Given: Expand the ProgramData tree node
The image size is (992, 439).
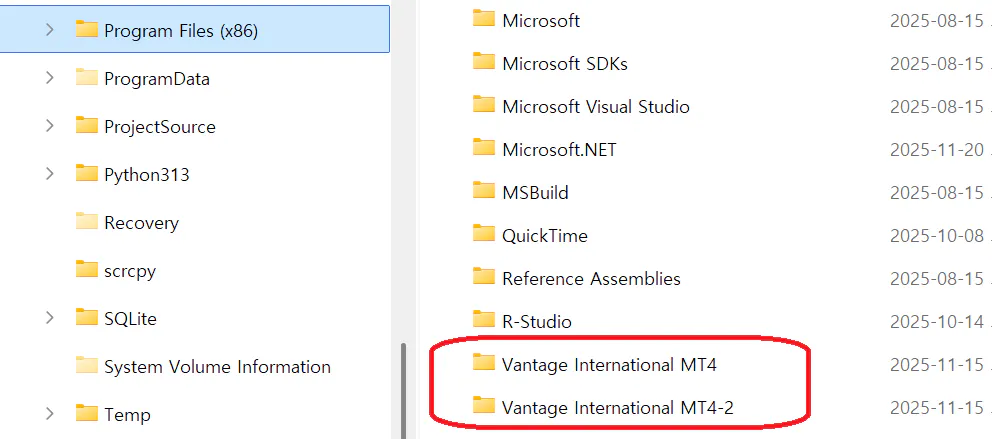Looking at the screenshot, I should [49, 78].
